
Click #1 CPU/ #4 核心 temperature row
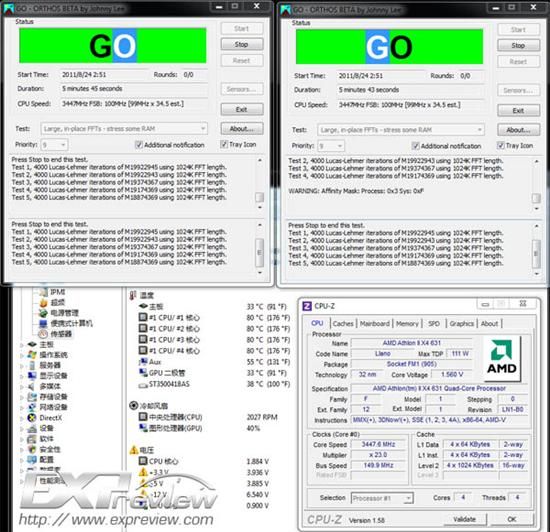click(x=215, y=351)
